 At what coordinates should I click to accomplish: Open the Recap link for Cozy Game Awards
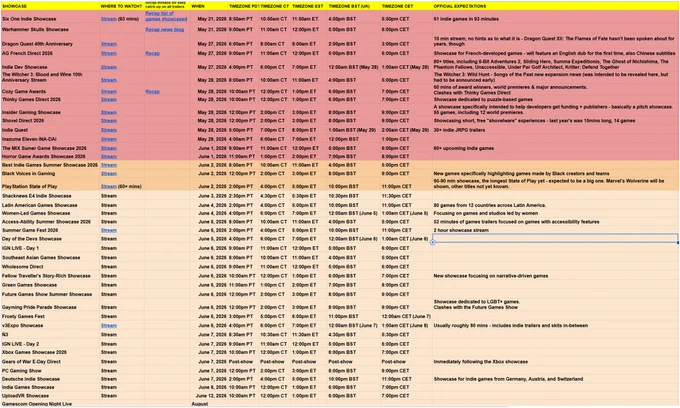pyautogui.click(x=152, y=91)
